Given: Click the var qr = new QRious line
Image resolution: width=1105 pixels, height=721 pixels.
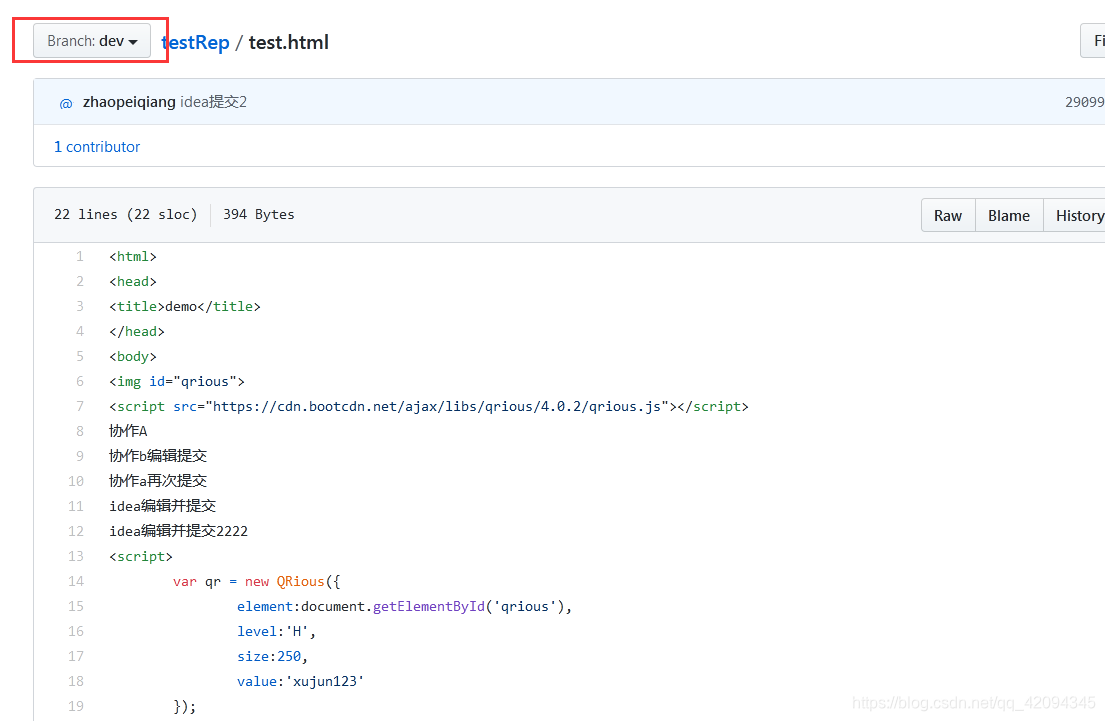Looking at the screenshot, I should point(257,581).
